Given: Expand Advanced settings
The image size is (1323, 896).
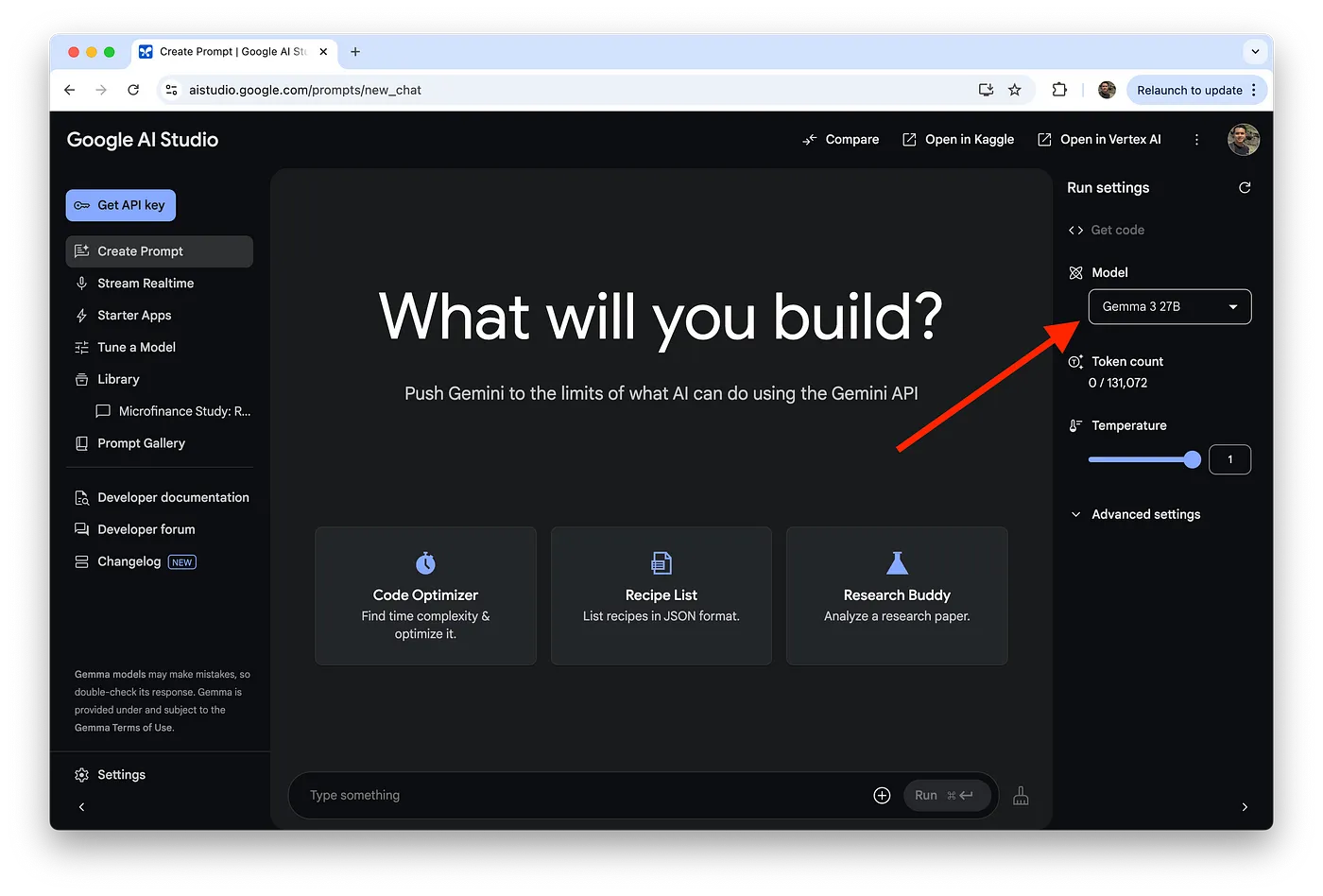Looking at the screenshot, I should point(1135,515).
